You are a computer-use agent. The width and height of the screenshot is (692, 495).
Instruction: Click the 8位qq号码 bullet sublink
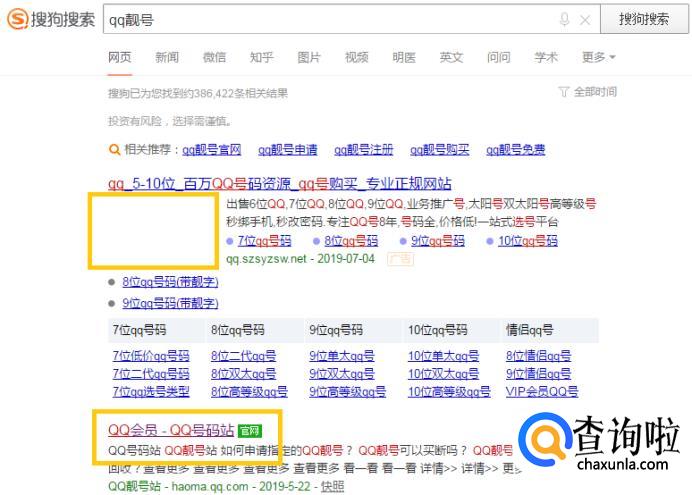coord(351,241)
